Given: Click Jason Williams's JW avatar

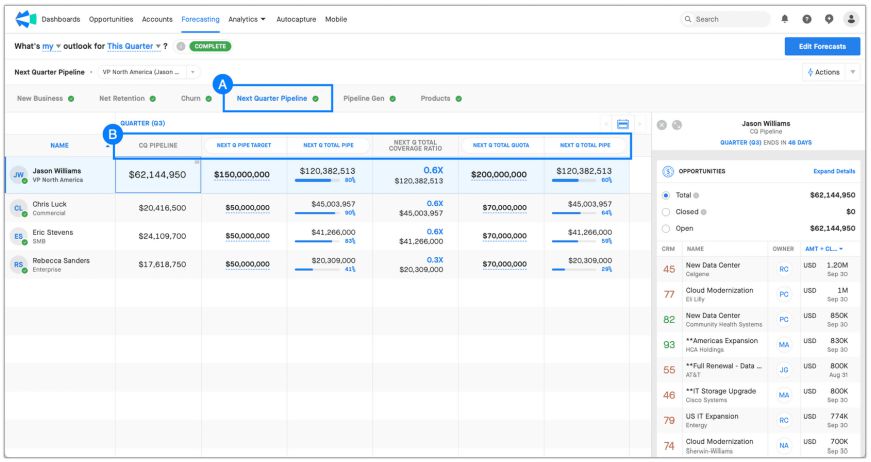Looking at the screenshot, I should coord(19,175).
